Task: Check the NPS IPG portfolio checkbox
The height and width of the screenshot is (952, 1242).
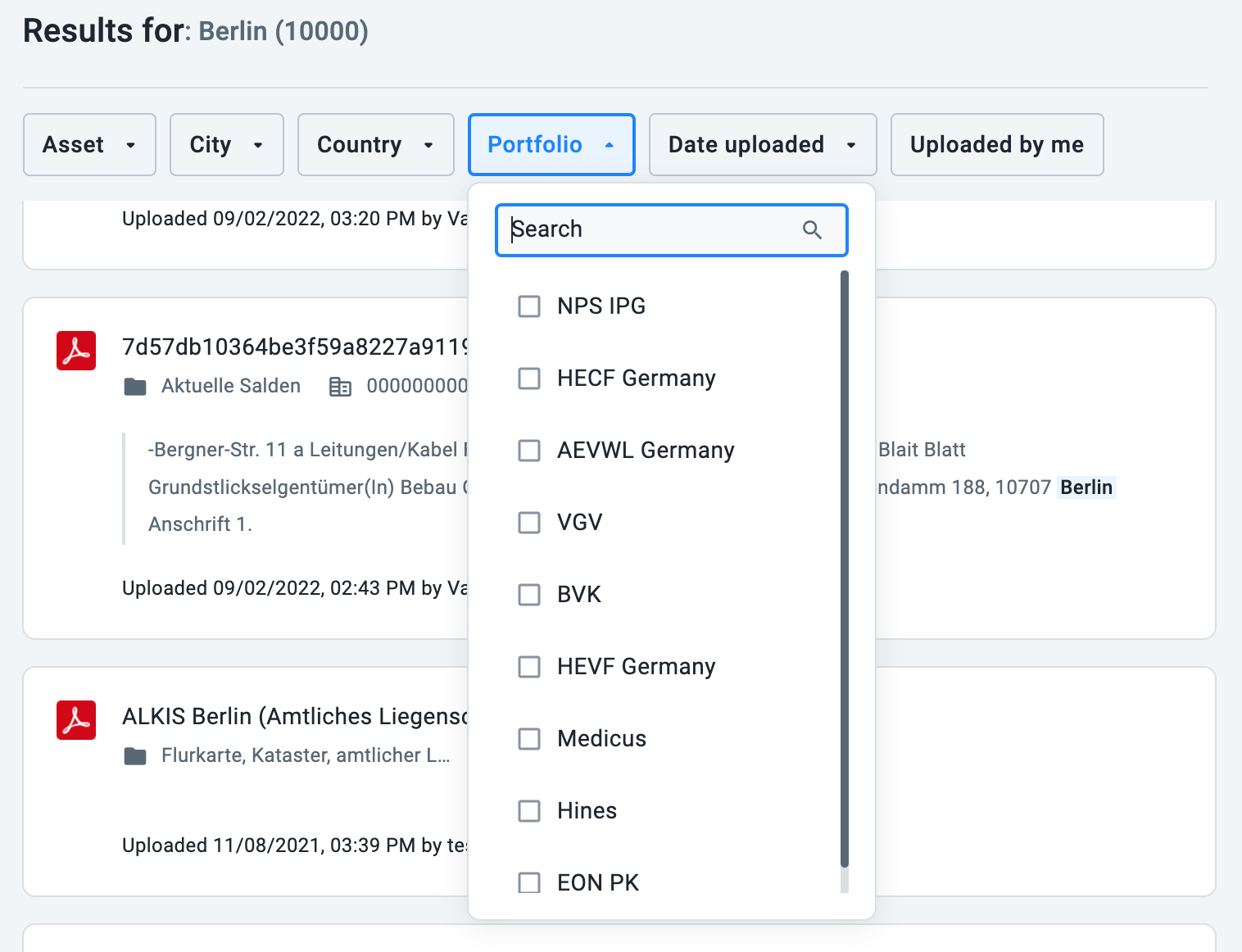Action: (x=529, y=306)
